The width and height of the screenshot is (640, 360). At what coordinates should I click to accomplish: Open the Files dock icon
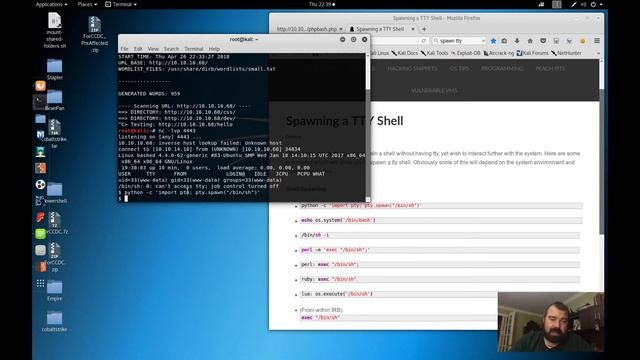click(40, 119)
